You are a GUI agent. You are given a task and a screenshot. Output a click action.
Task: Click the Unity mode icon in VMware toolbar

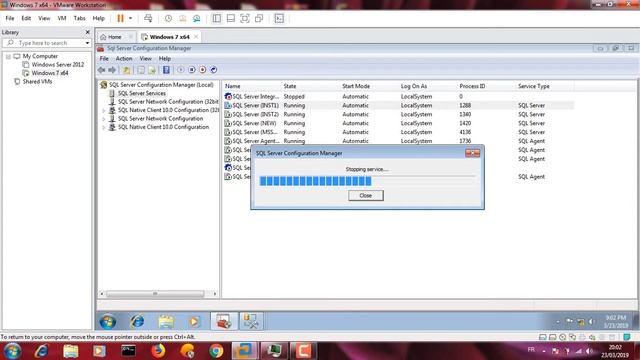pyautogui.click(x=259, y=18)
